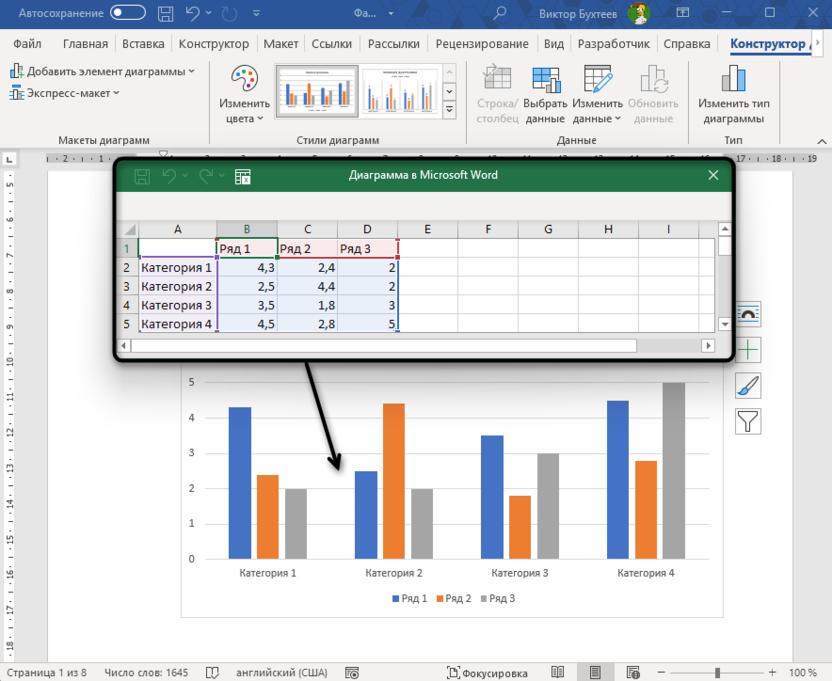This screenshot has width=832, height=681.
Task: Click Chart Elements plus button
Action: 747,349
